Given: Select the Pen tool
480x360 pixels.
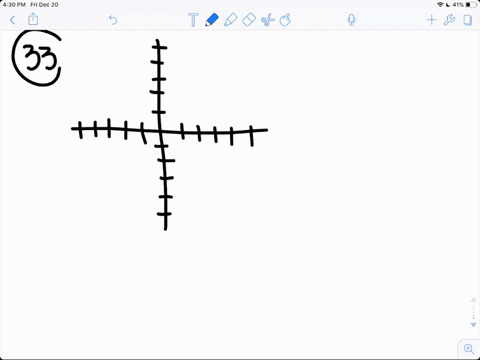Looking at the screenshot, I should click(x=212, y=20).
